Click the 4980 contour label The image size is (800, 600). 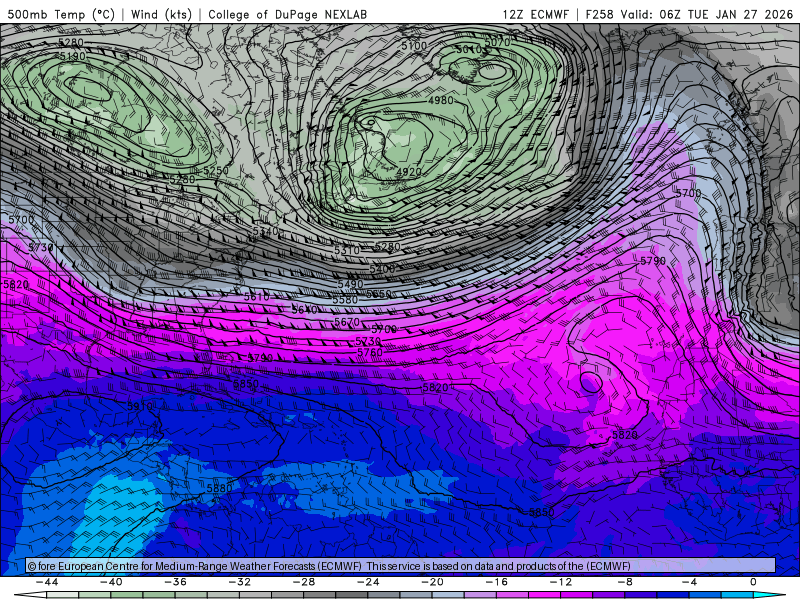click(x=441, y=100)
